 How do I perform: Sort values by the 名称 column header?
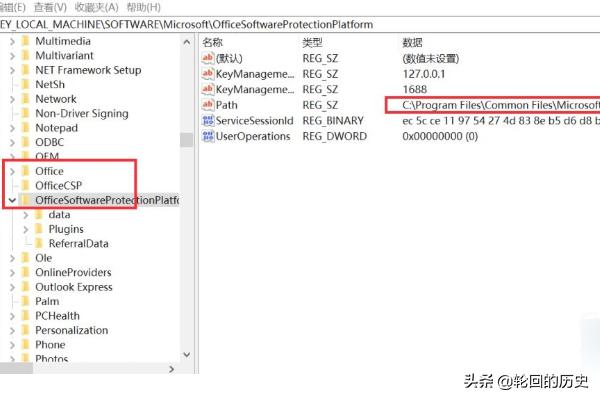(213, 43)
